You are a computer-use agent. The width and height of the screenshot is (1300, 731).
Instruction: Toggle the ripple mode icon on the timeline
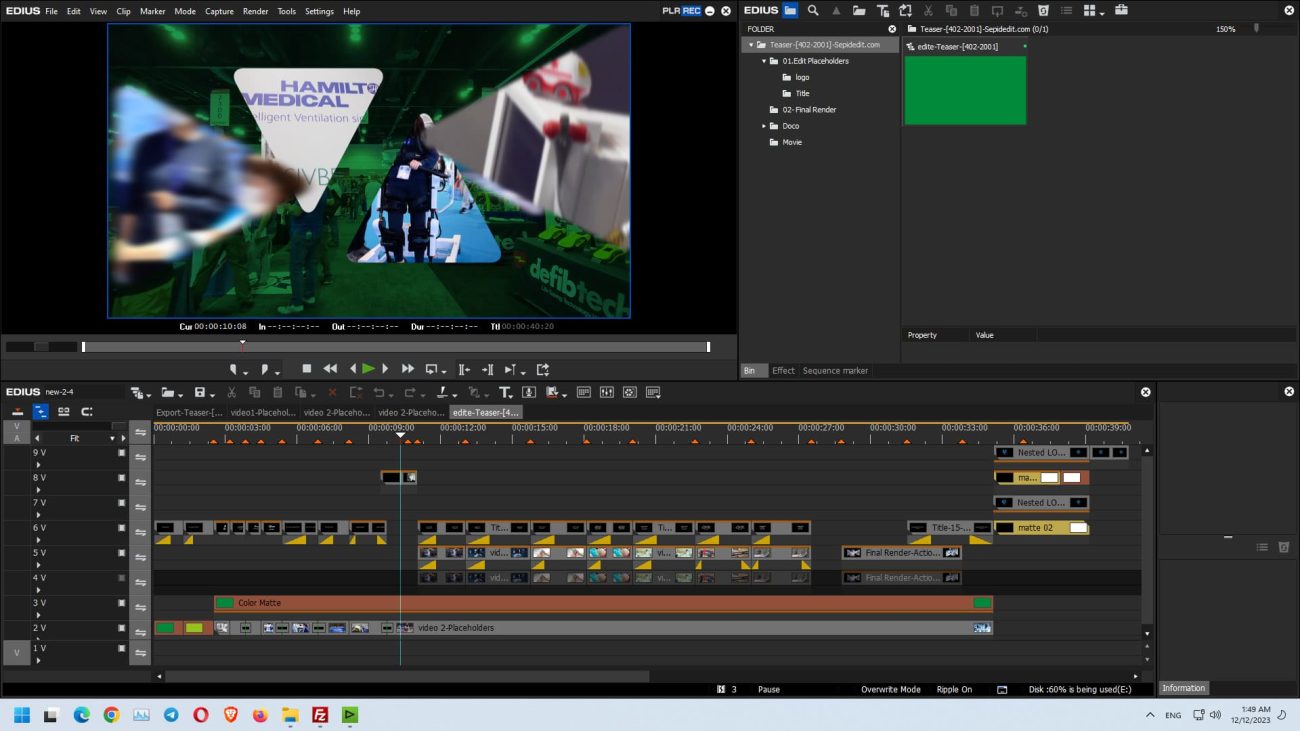point(40,411)
